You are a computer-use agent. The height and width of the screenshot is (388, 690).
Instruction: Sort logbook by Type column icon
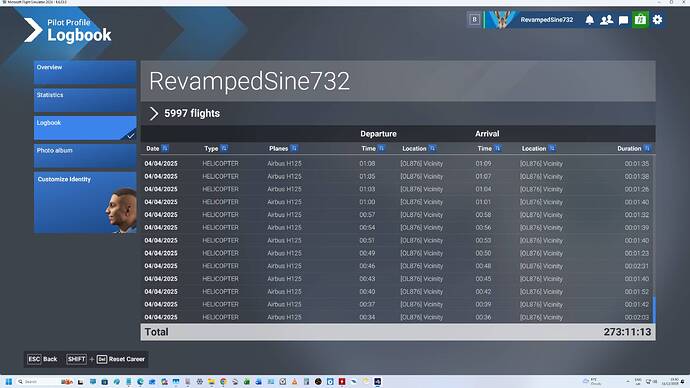[x=224, y=148]
